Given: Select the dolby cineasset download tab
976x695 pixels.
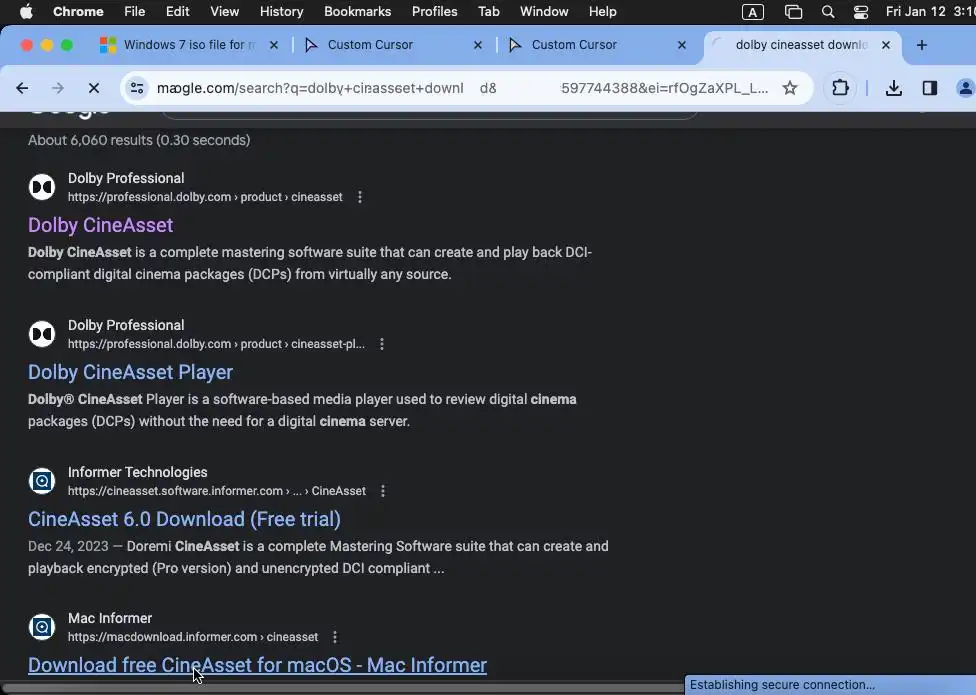Looking at the screenshot, I should [x=801, y=45].
